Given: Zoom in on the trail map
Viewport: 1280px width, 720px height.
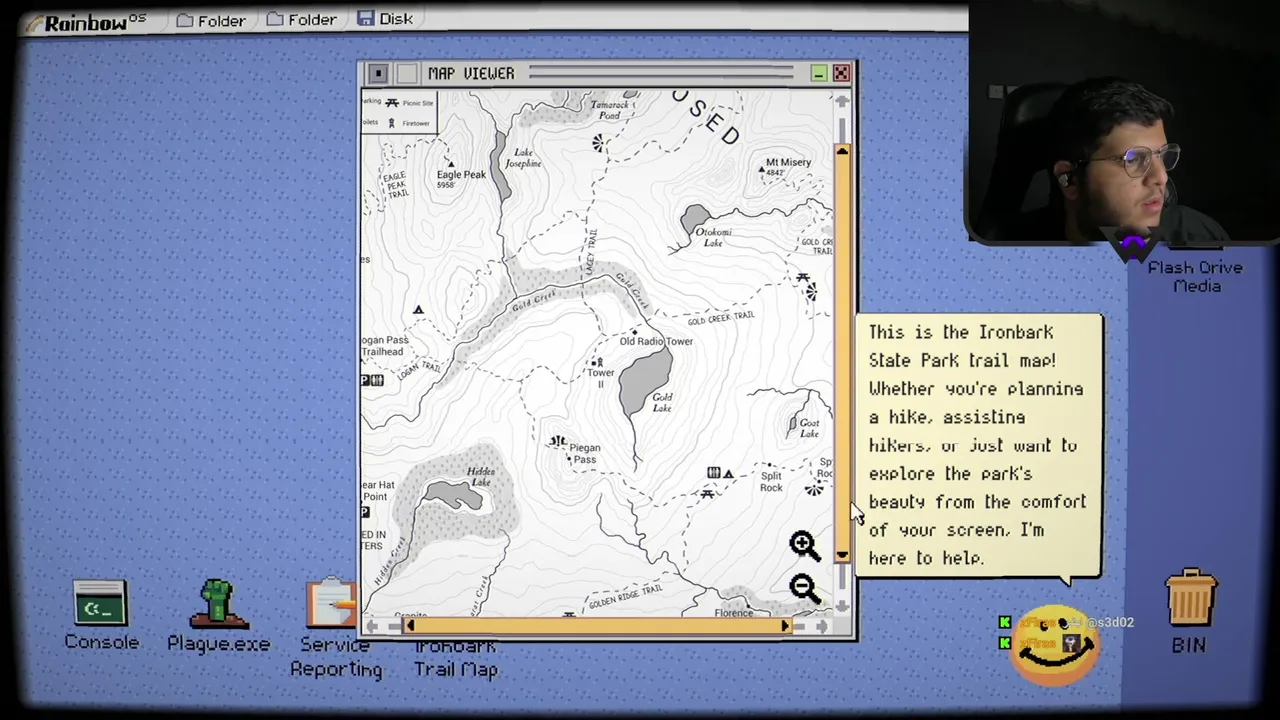Looking at the screenshot, I should 804,545.
